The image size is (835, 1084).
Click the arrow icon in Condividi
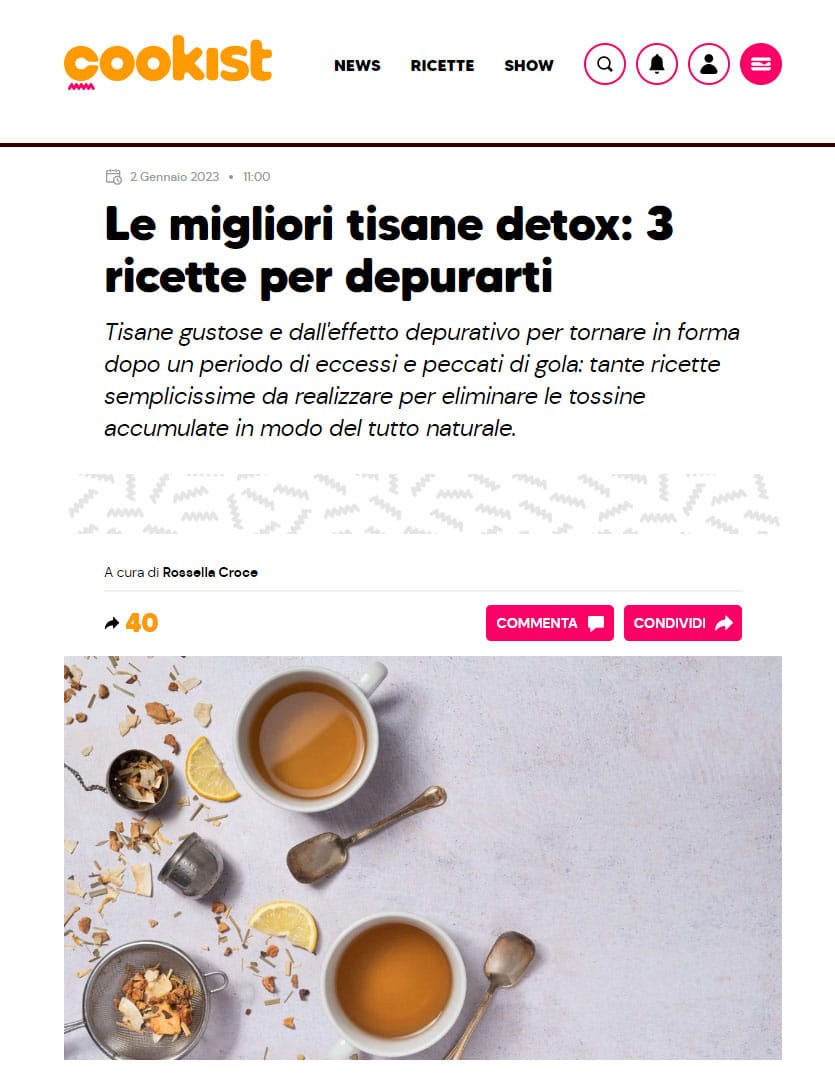click(724, 623)
